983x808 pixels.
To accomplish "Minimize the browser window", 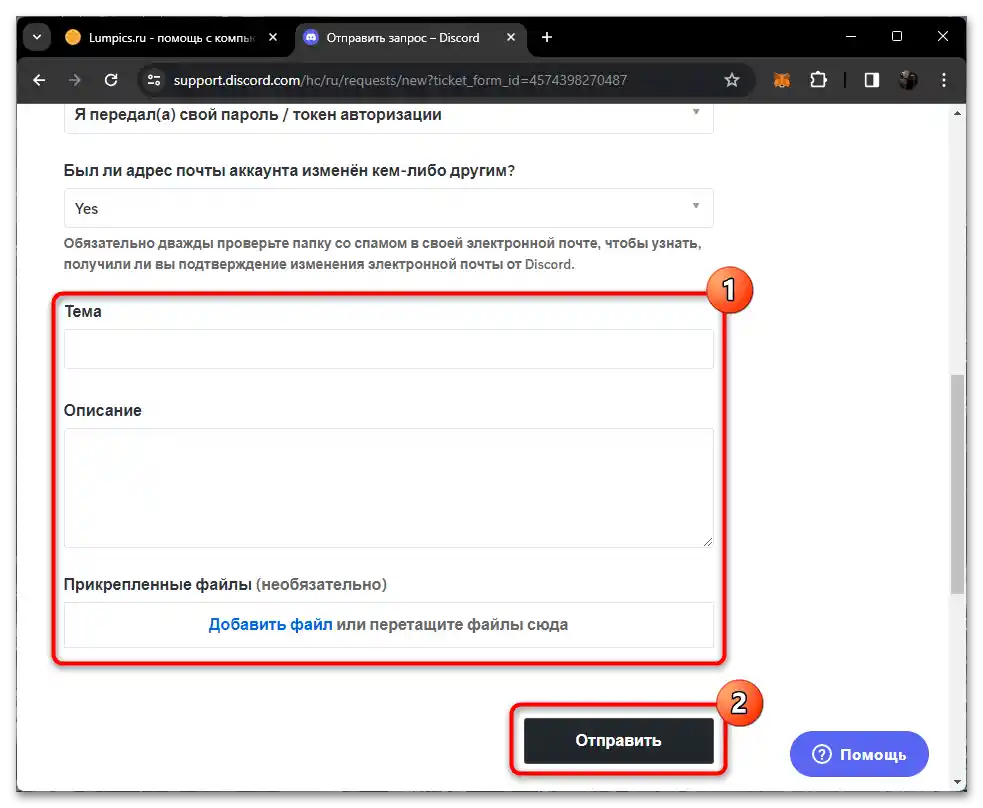I will click(851, 37).
